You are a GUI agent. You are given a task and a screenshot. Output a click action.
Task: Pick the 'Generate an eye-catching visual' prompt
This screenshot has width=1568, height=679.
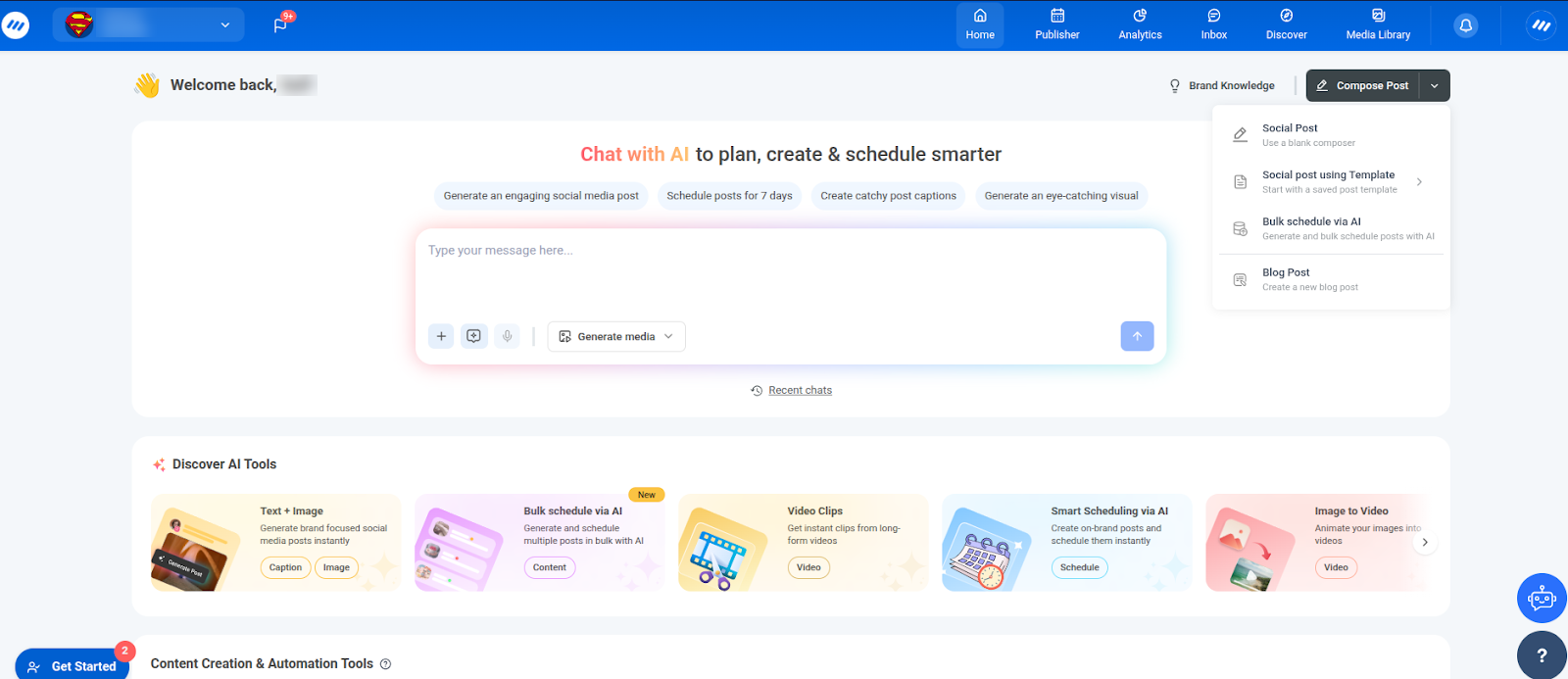pos(1061,196)
